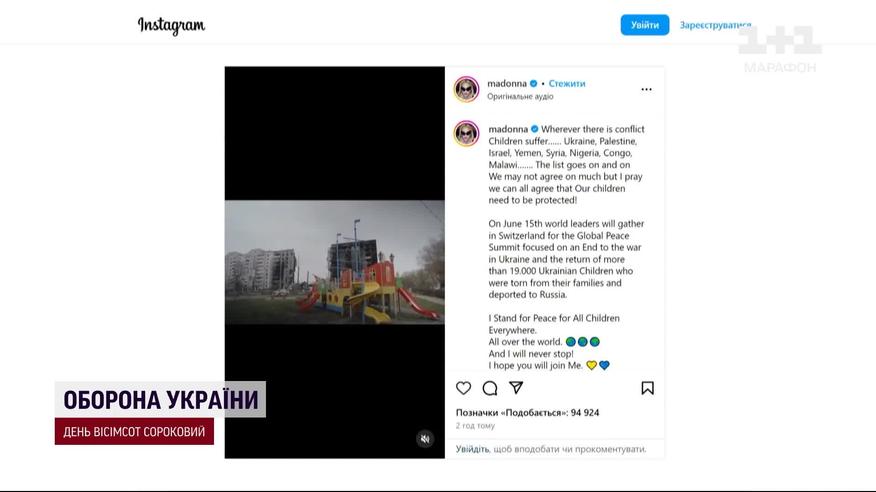Like the post with the heart icon

[x=463, y=388]
